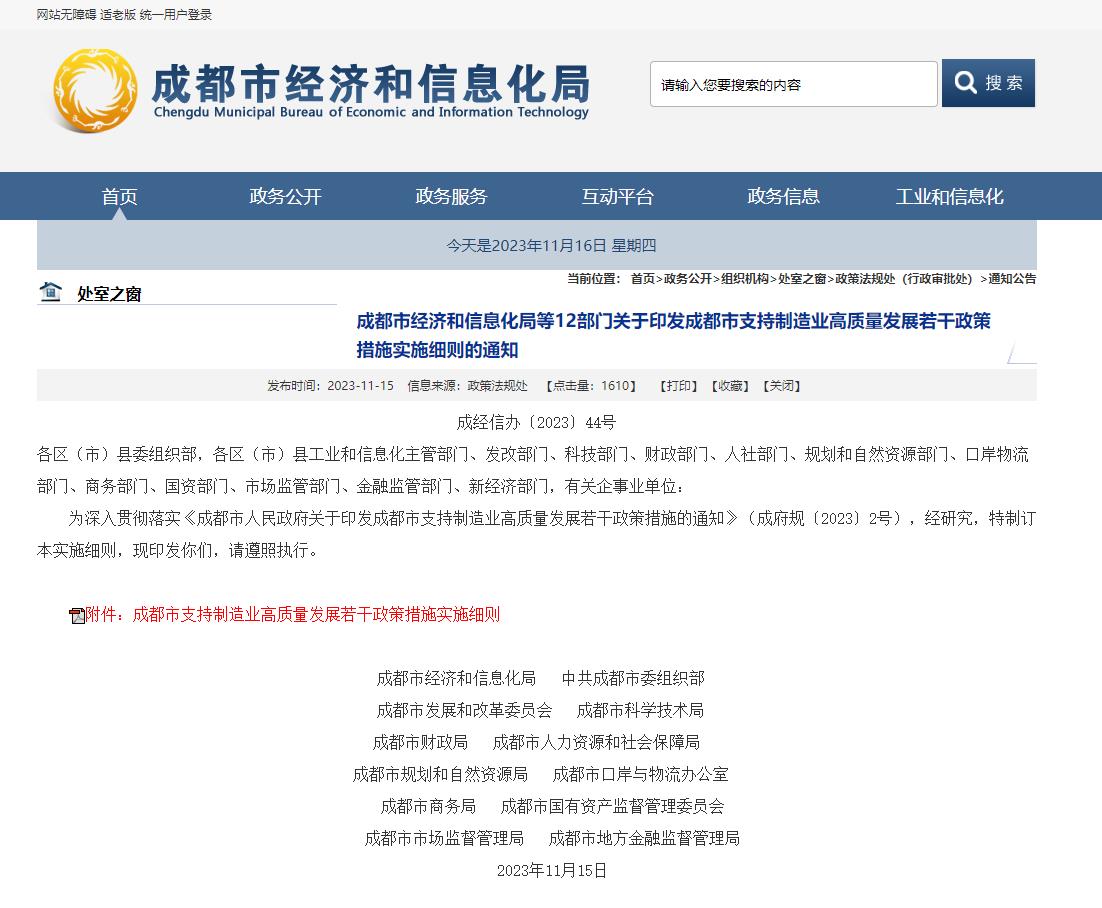
Task: Click signatory 成都市地方金融监督管理局
Action: [x=644, y=838]
